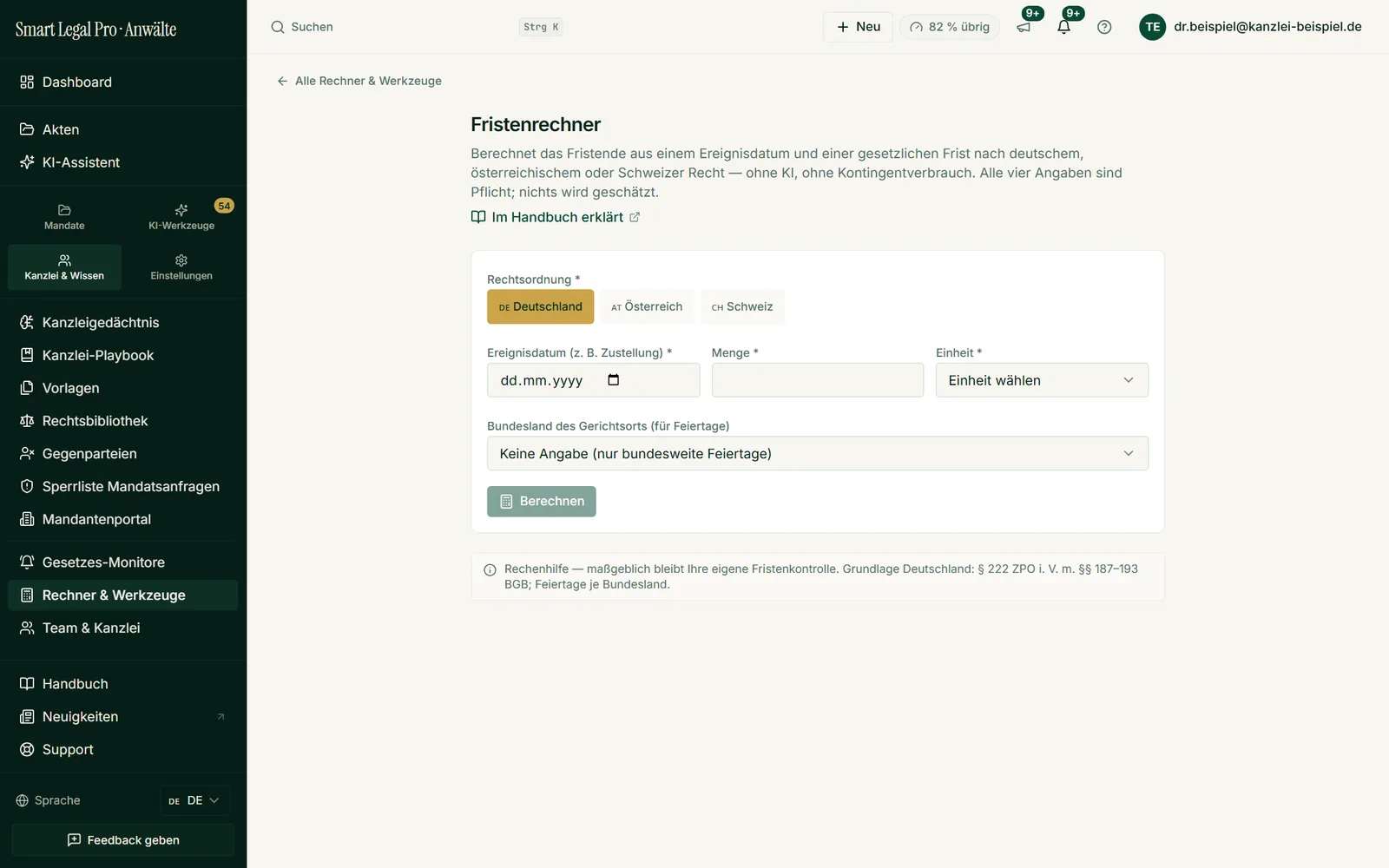Click the TE user avatar
1389x868 pixels.
[x=1152, y=27]
